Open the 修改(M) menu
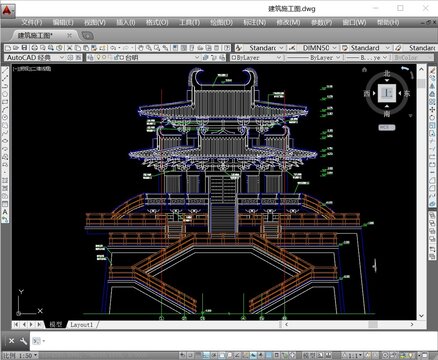The image size is (438, 360). 288,23
